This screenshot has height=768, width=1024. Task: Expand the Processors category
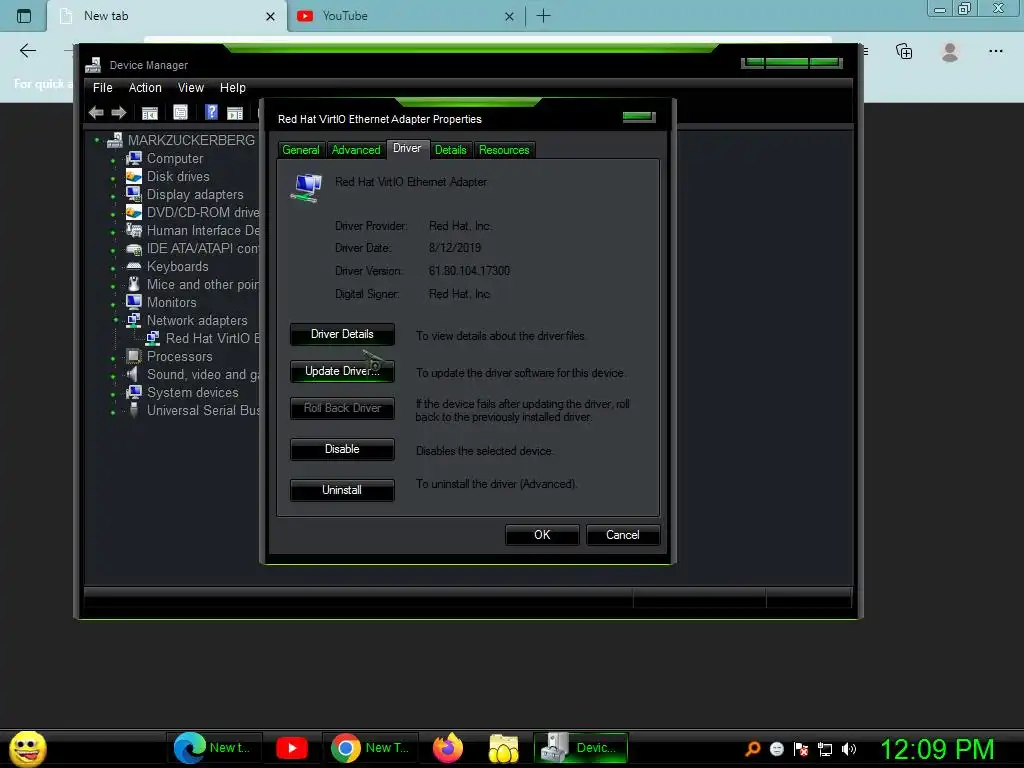[113, 358]
